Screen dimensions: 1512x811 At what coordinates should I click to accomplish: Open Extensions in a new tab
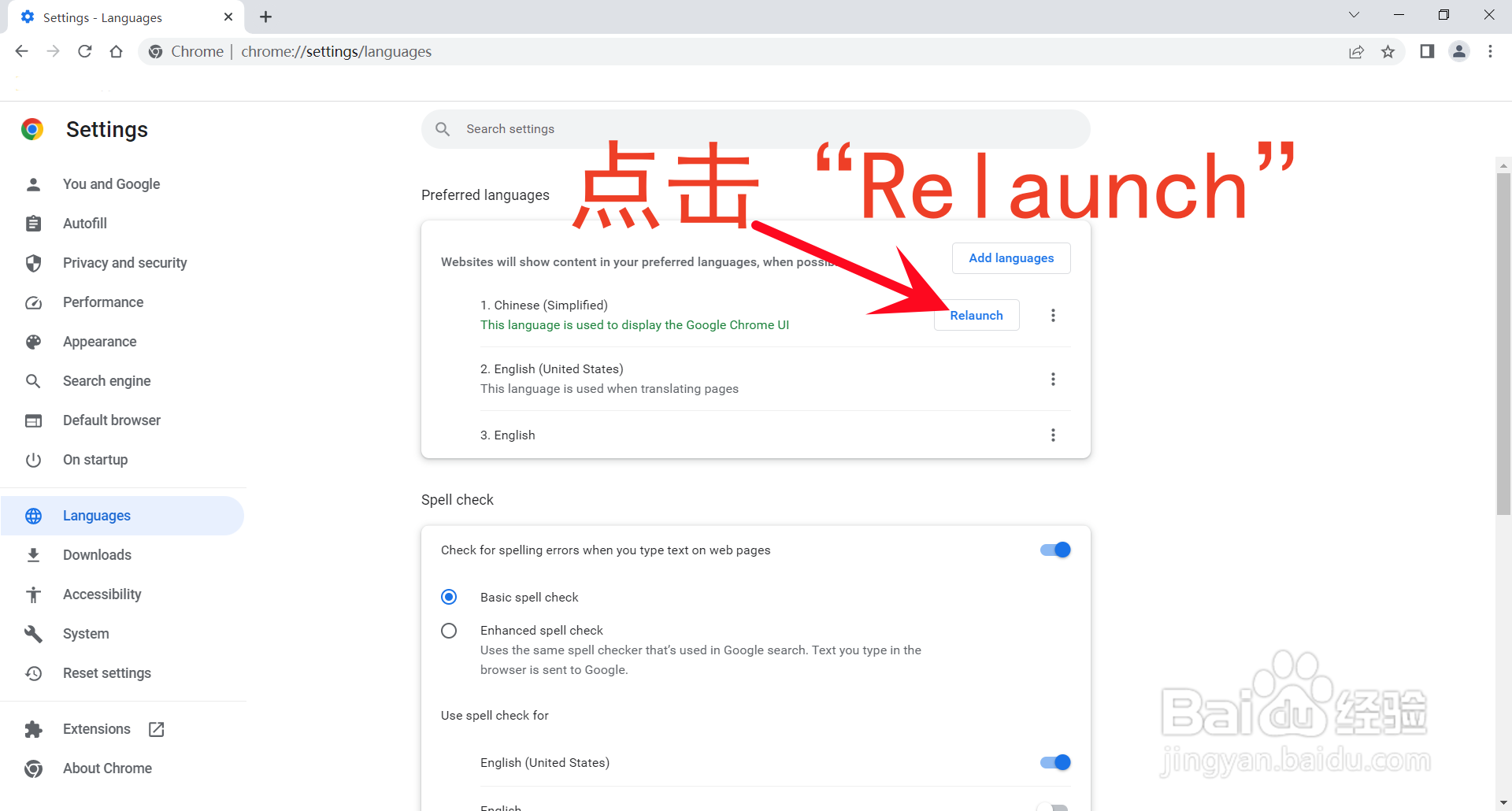point(122,729)
